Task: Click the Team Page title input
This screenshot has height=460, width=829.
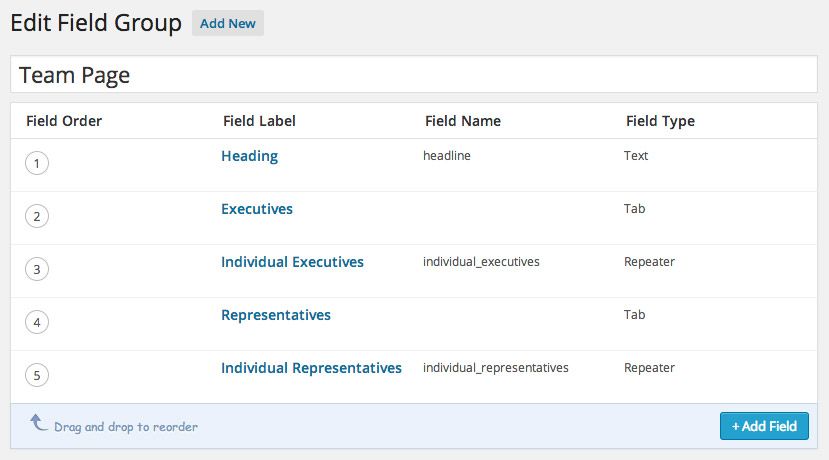Action: click(414, 75)
